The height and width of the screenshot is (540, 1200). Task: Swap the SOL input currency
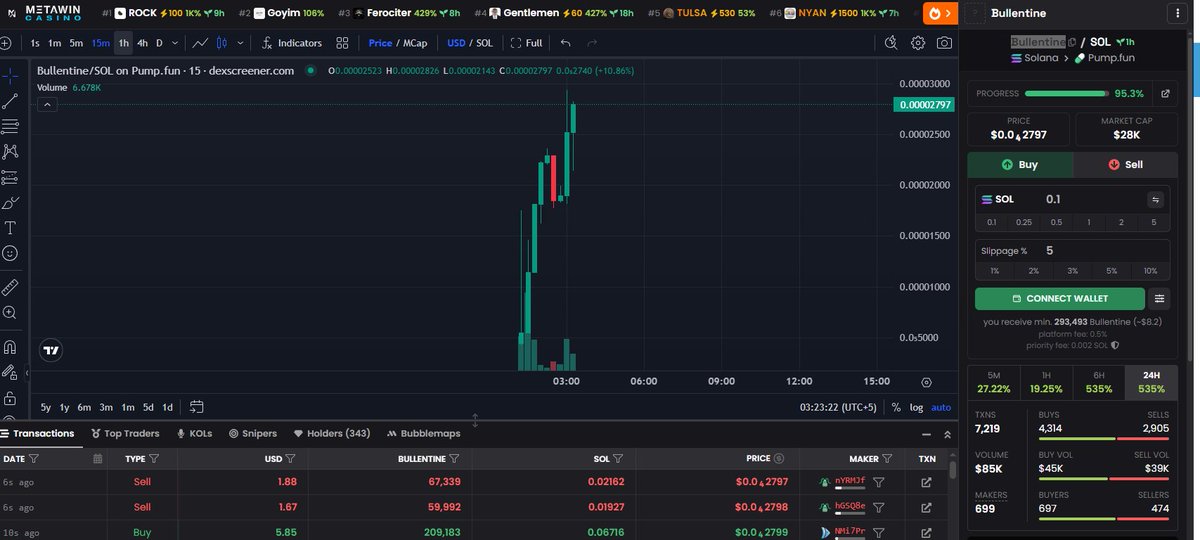click(x=1155, y=199)
